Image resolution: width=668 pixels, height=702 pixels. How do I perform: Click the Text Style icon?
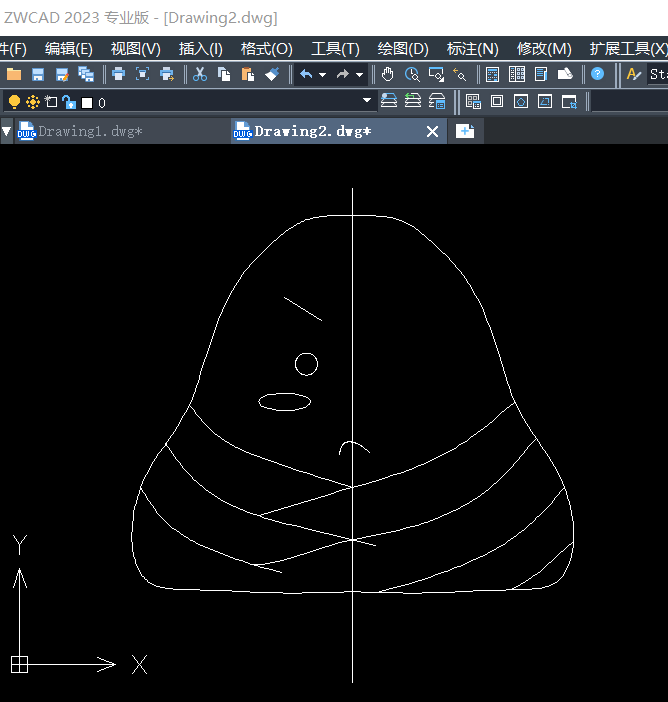(x=634, y=74)
